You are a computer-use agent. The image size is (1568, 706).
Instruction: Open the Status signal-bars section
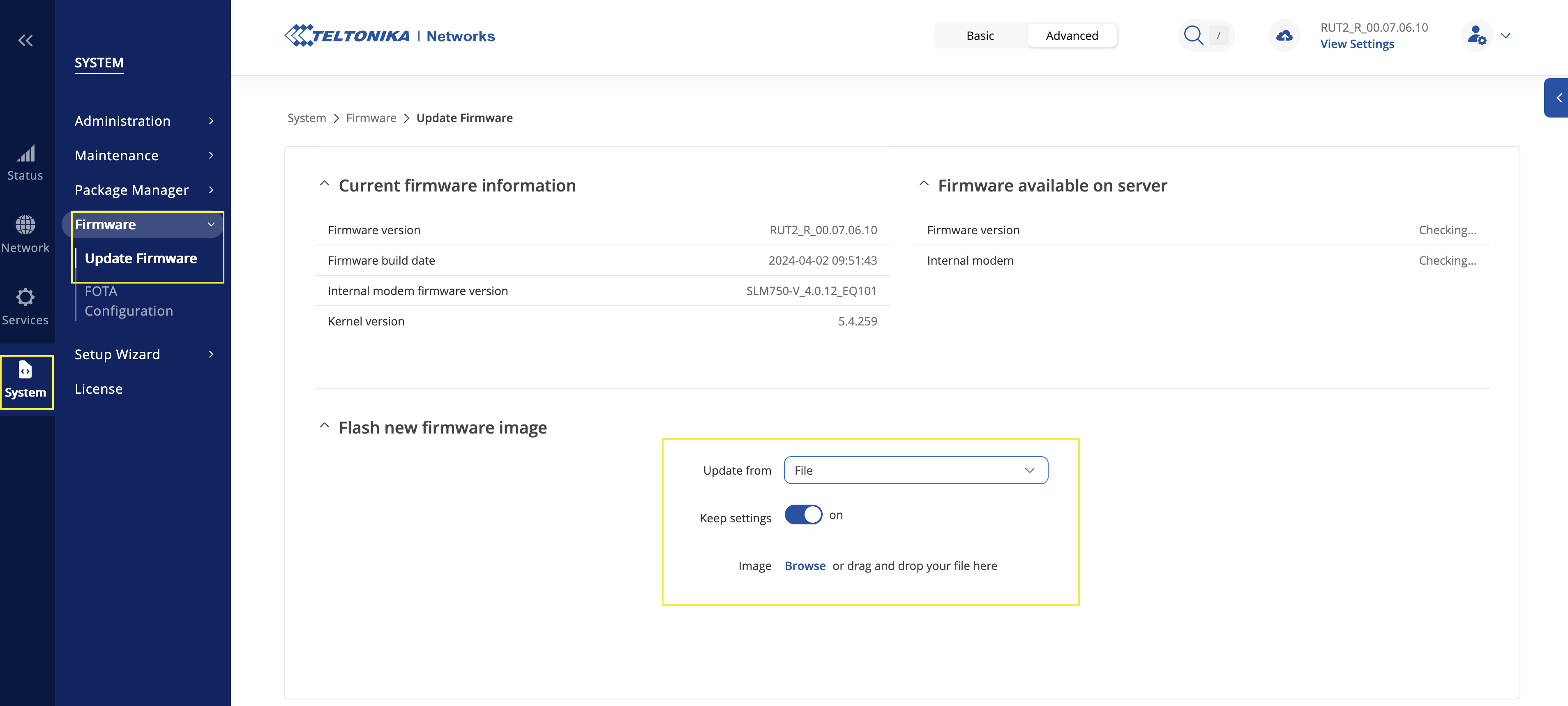click(x=25, y=162)
